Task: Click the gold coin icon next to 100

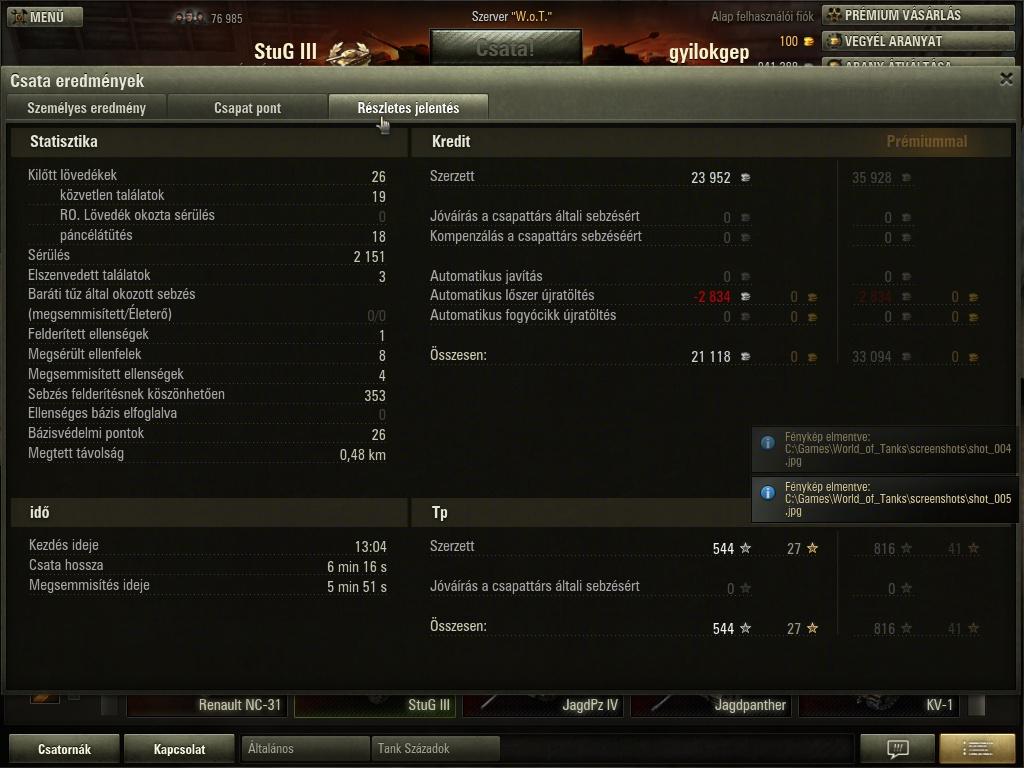Action: click(808, 42)
